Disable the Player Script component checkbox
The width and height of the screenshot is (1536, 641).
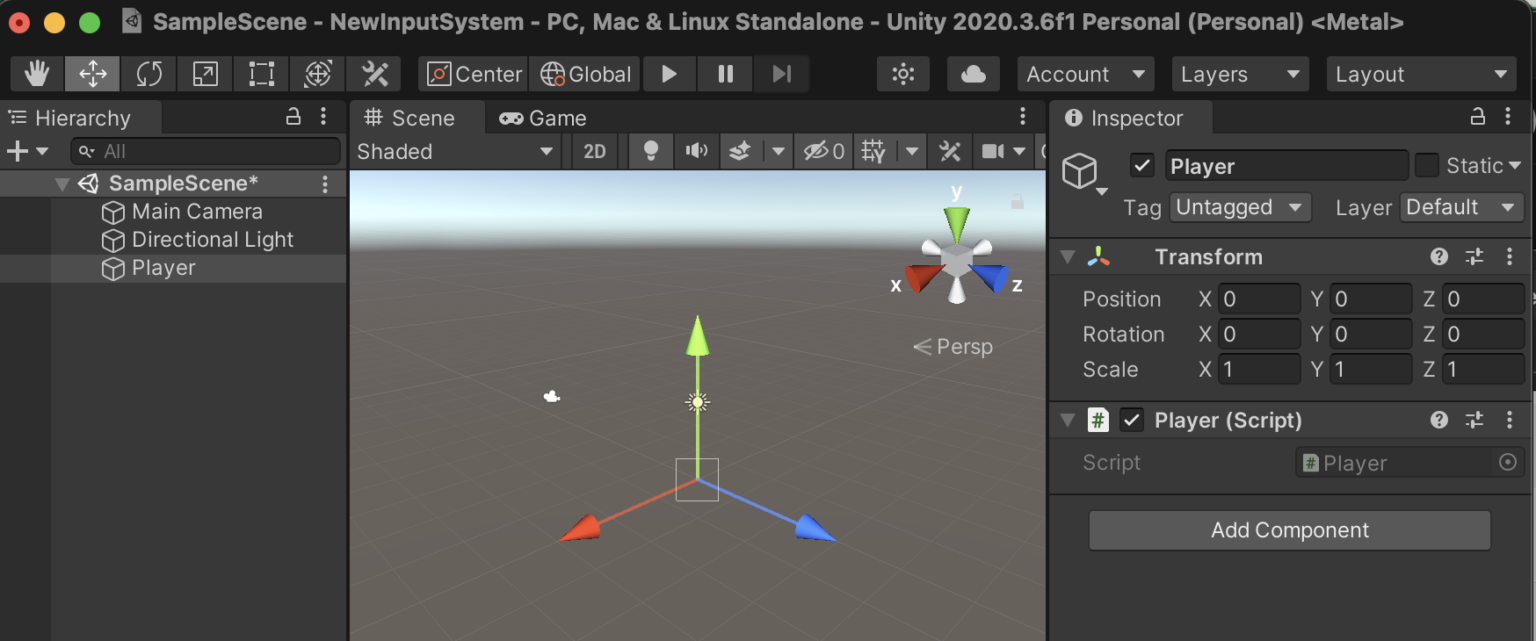tap(1132, 420)
